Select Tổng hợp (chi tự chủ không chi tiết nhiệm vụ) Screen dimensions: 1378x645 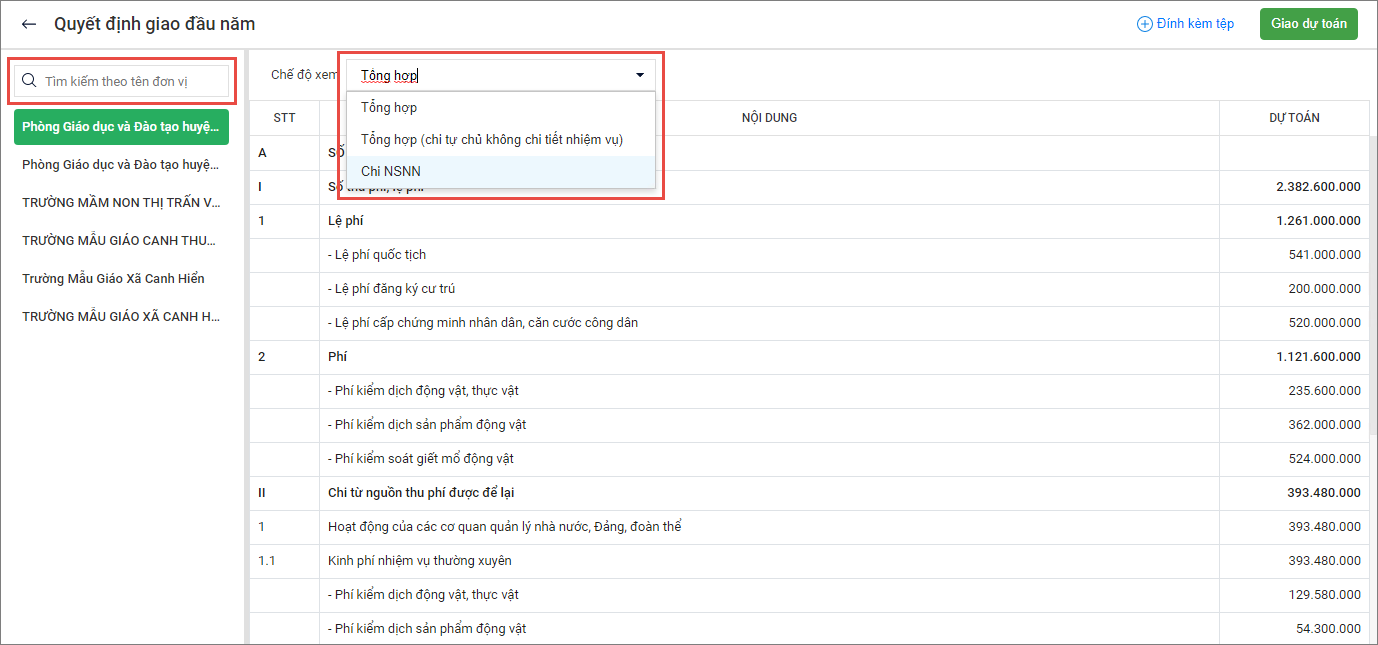[491, 139]
